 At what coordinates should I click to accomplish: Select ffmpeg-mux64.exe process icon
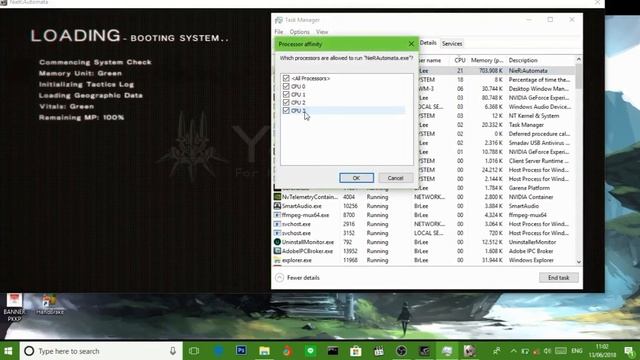277,215
